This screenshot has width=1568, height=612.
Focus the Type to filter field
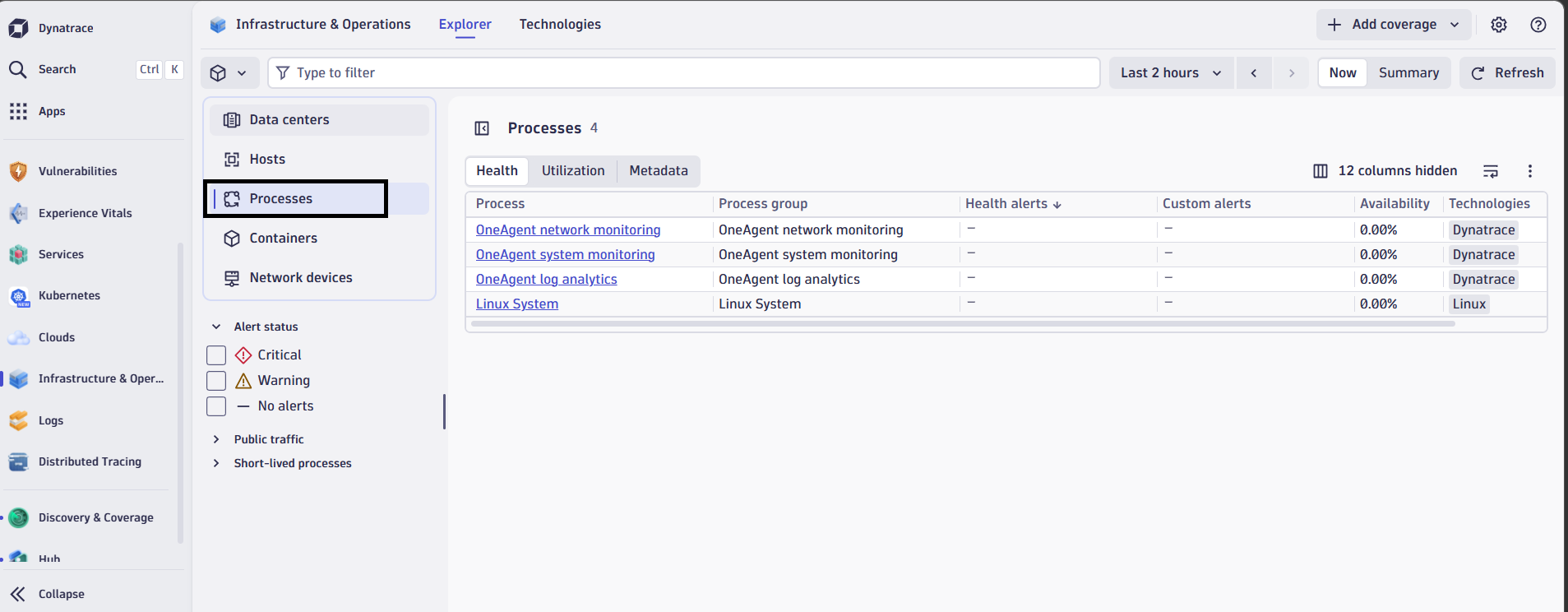click(683, 72)
